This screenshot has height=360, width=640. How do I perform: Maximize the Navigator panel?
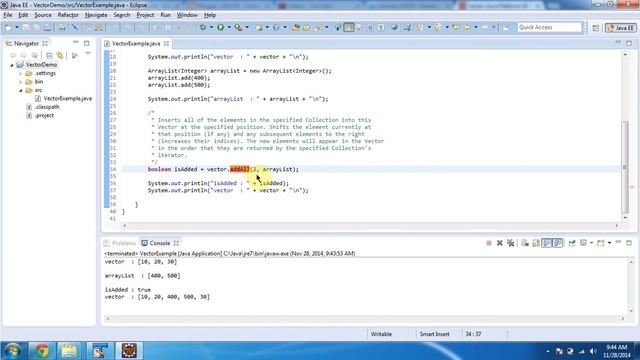click(x=87, y=43)
